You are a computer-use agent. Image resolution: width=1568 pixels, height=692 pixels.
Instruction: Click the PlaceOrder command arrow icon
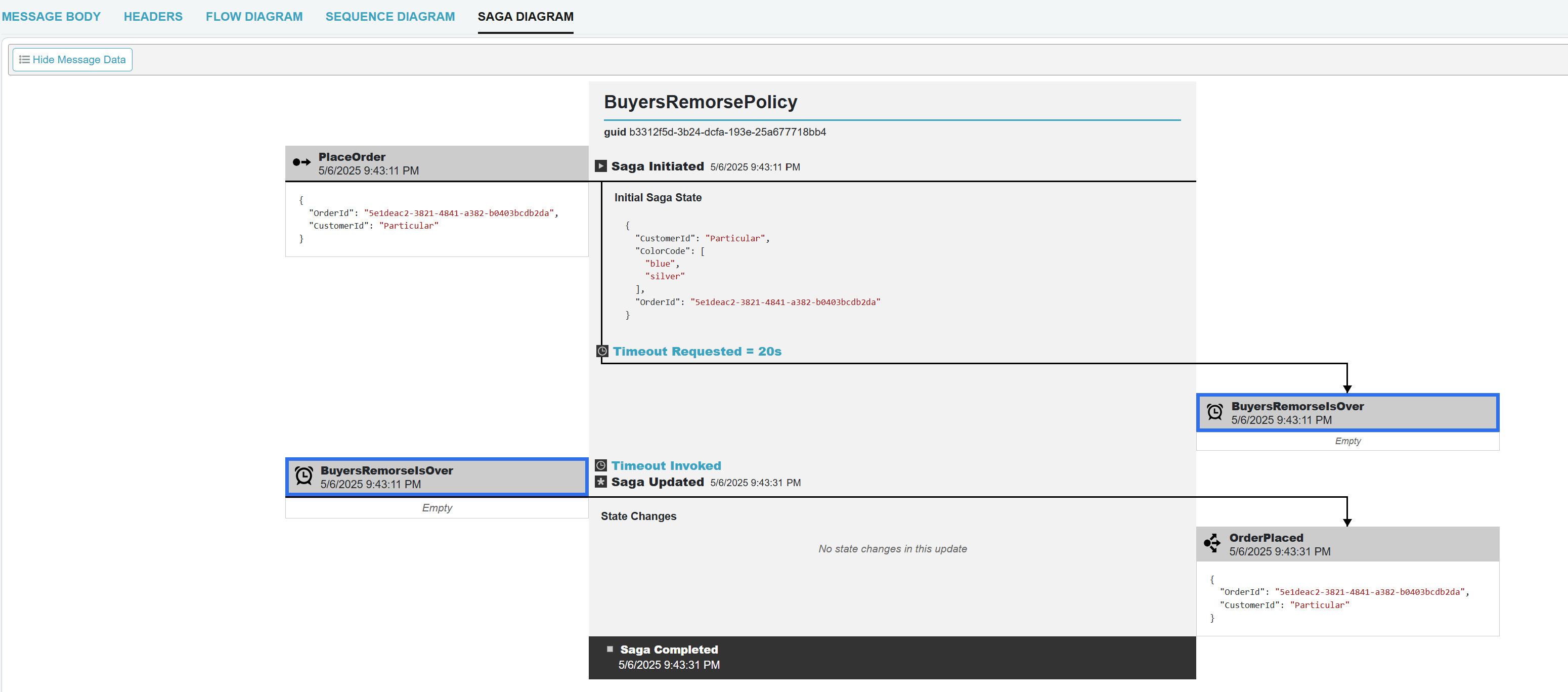pyautogui.click(x=301, y=162)
